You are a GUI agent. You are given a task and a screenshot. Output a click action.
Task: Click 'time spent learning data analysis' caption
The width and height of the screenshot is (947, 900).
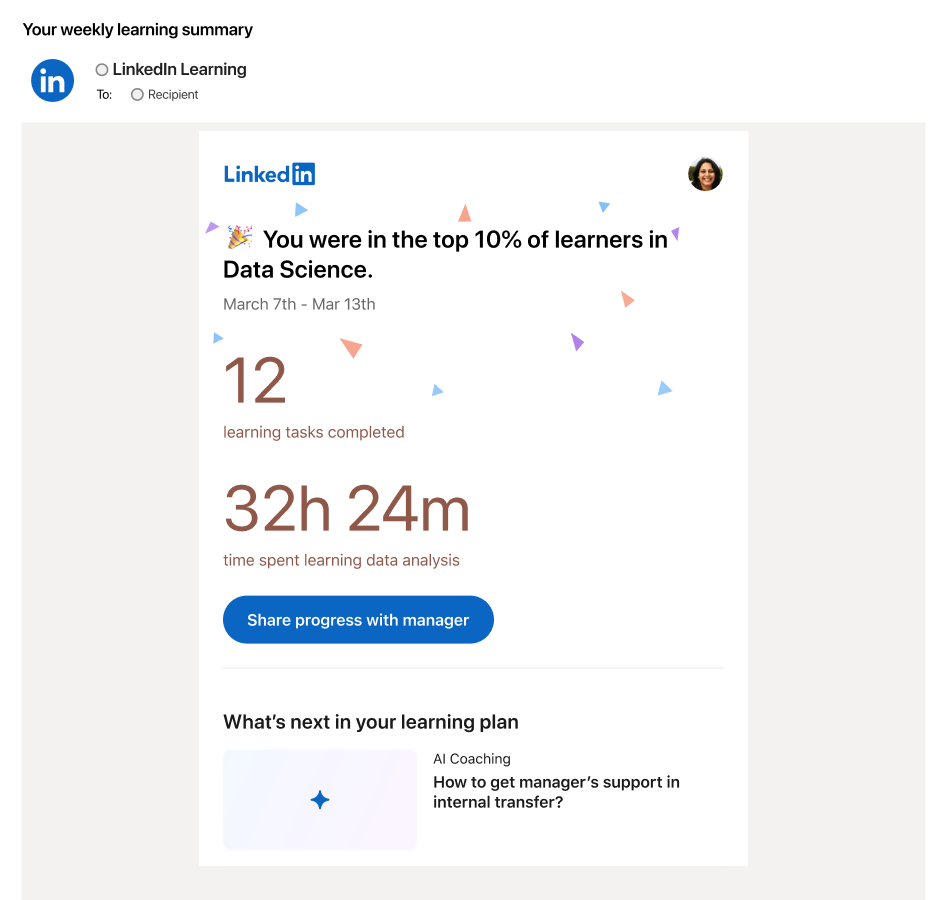(341, 560)
